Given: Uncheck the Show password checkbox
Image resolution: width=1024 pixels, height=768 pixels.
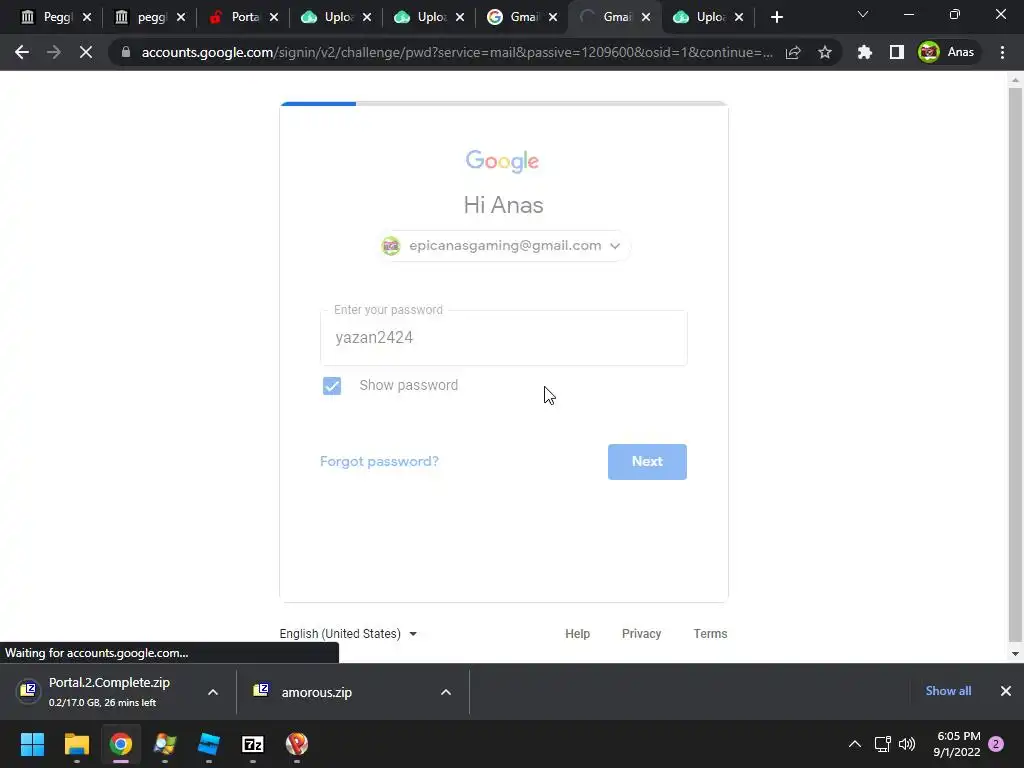Looking at the screenshot, I should coord(332,386).
